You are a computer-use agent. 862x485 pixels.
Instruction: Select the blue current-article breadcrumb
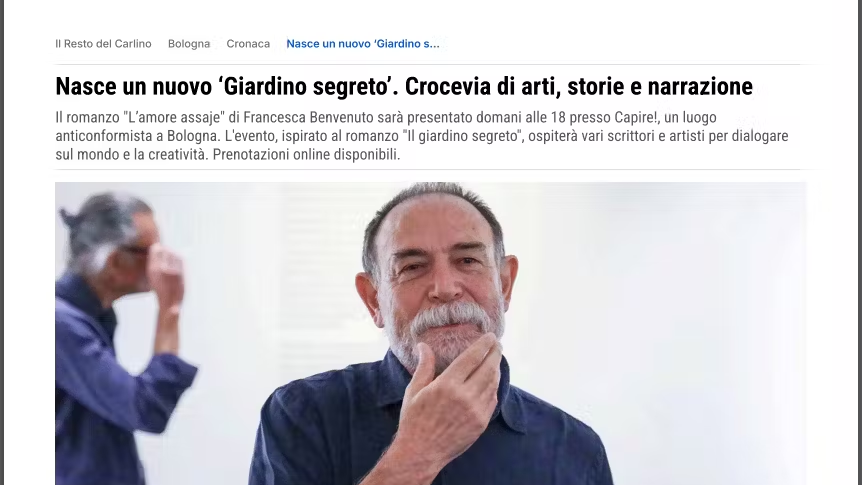point(363,43)
